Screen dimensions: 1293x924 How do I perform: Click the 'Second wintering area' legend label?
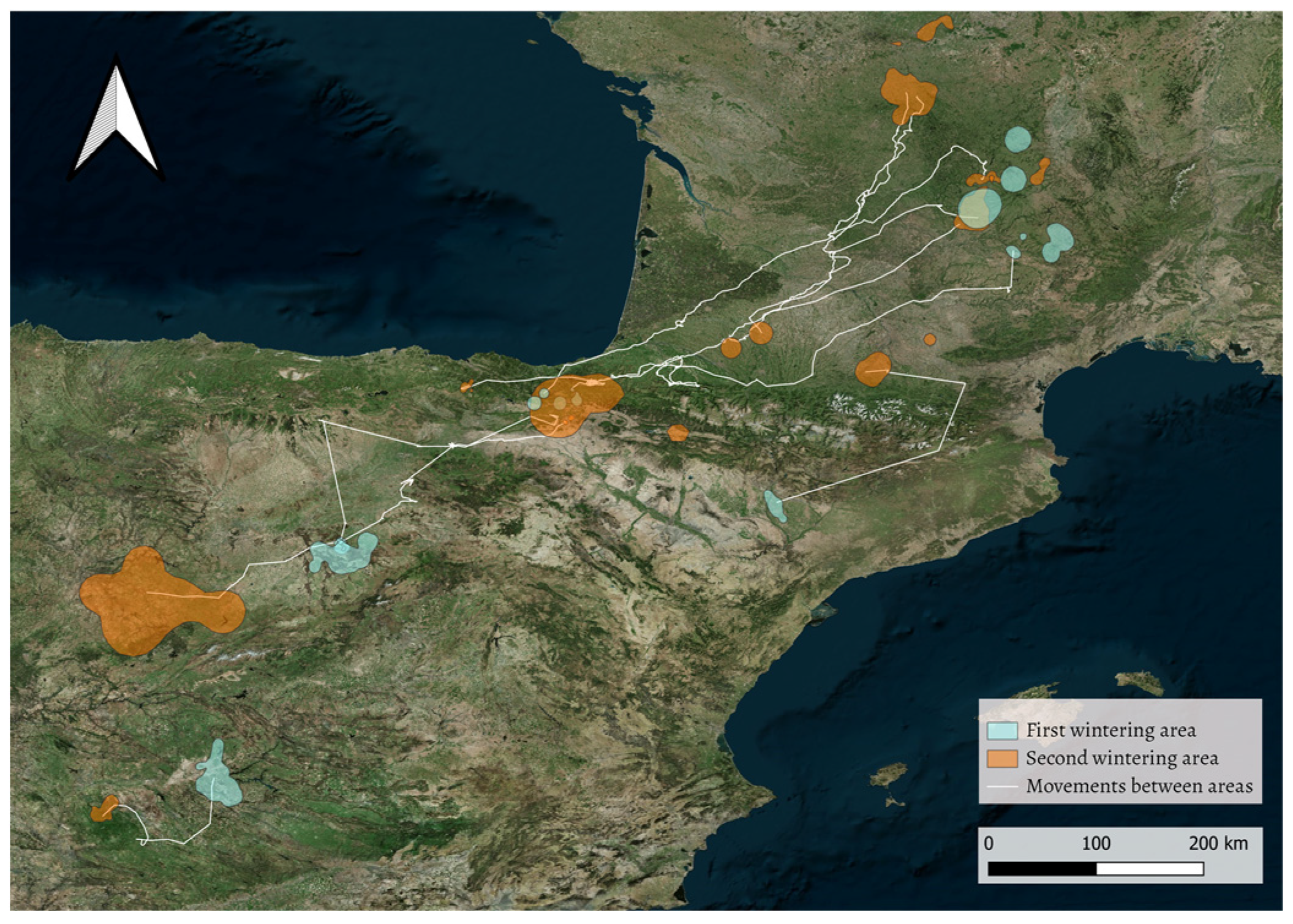[1121, 758]
